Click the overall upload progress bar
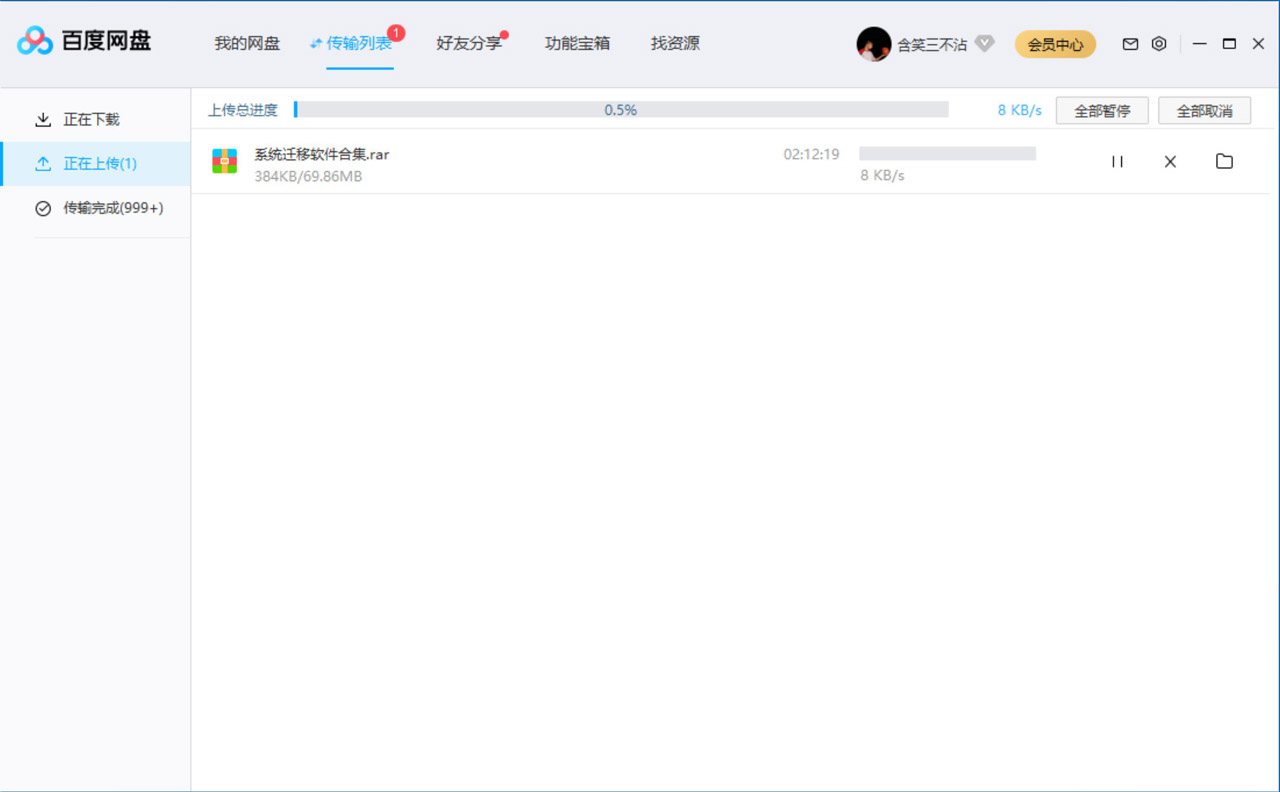Image resolution: width=1280 pixels, height=792 pixels. (620, 110)
